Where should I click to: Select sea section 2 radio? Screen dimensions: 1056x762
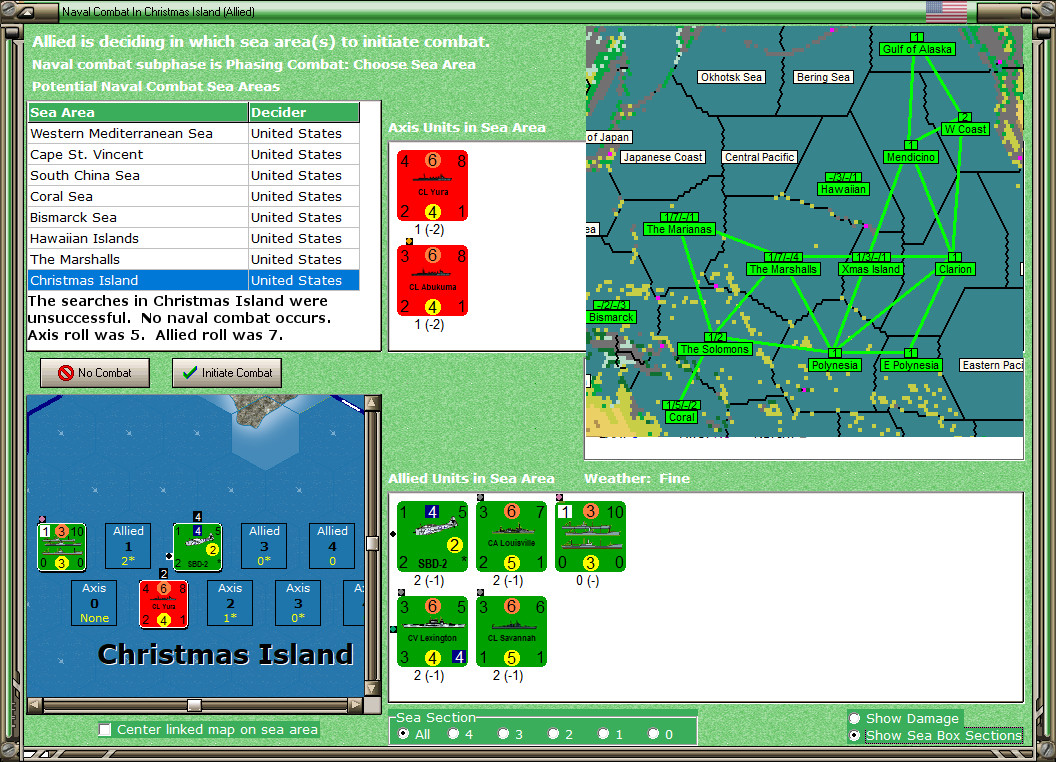coord(553,734)
